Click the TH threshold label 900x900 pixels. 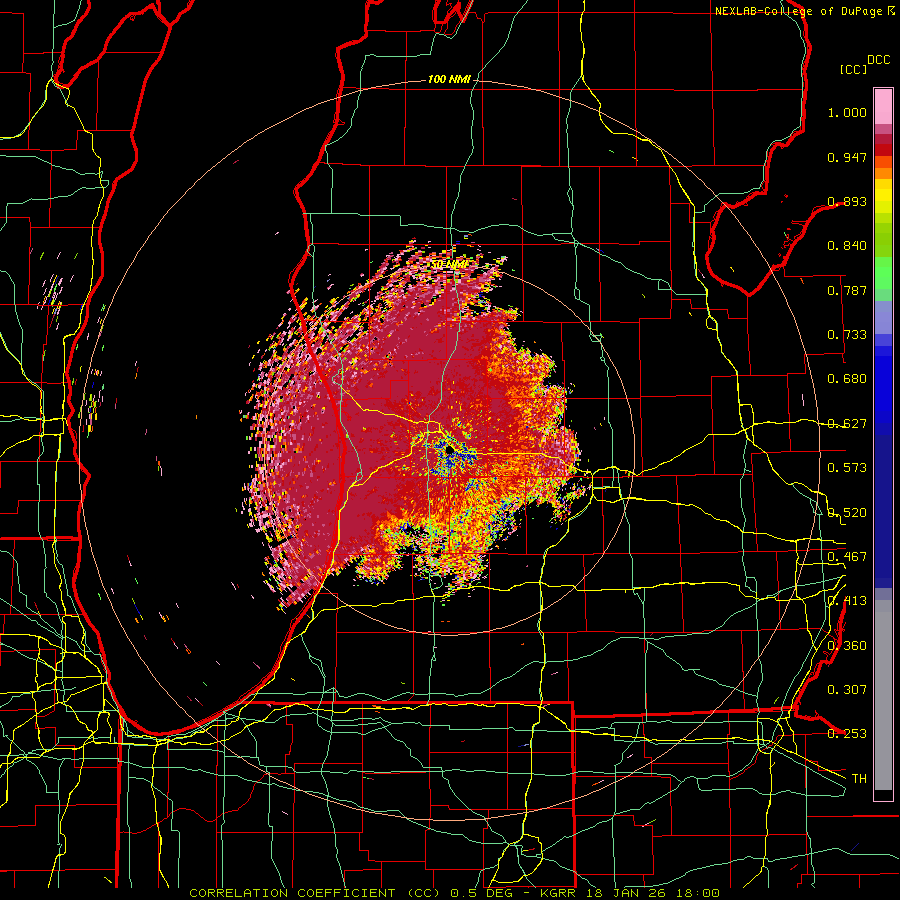[859, 778]
